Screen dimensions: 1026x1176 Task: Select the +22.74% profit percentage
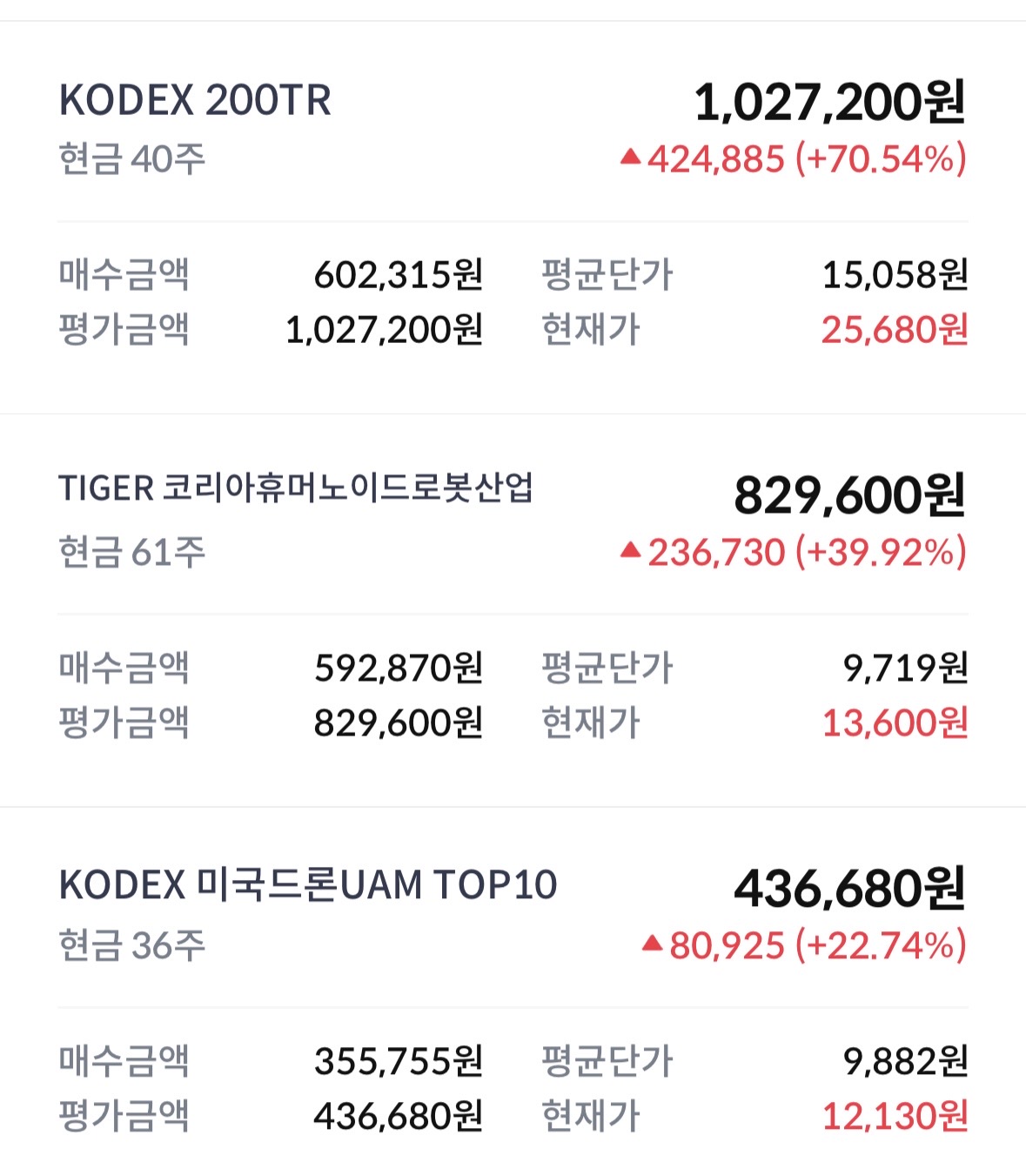[x=881, y=945]
